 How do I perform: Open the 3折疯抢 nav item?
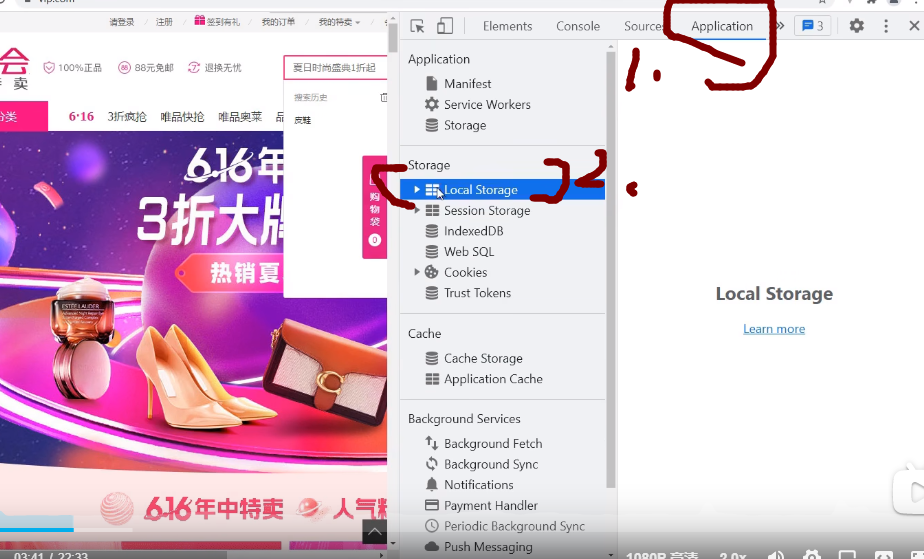pos(127,117)
